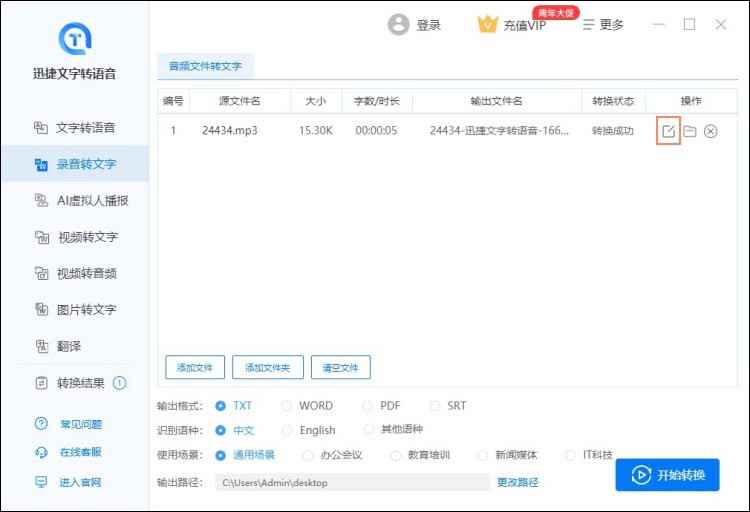Click the 转换成功 status cell

tap(613, 131)
